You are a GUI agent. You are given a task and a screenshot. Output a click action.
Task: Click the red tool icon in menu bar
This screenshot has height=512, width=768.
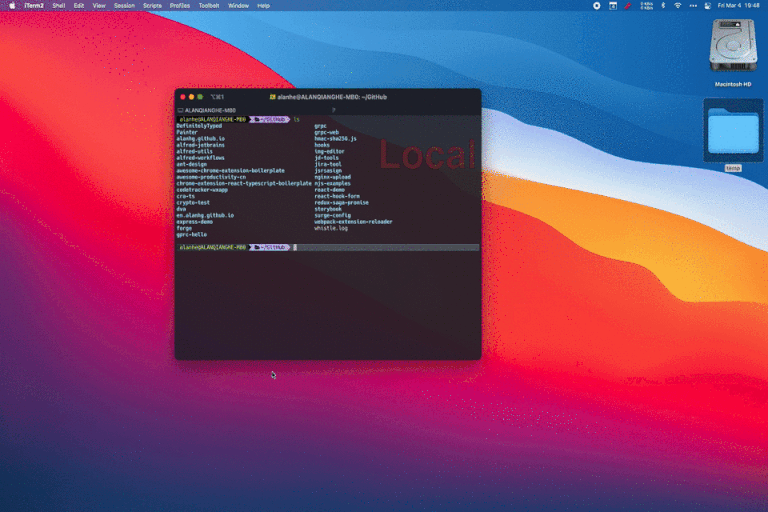click(x=628, y=5)
